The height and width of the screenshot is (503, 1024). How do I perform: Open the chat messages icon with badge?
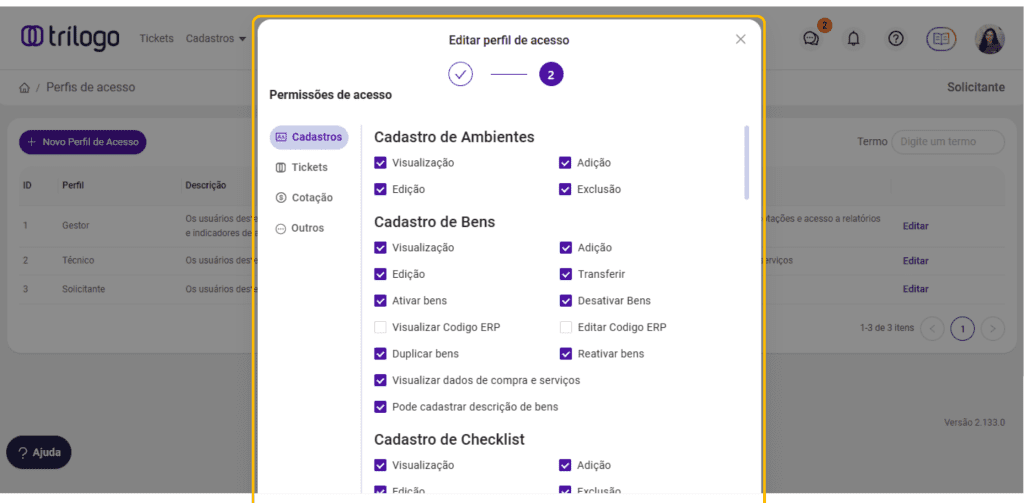pos(811,38)
